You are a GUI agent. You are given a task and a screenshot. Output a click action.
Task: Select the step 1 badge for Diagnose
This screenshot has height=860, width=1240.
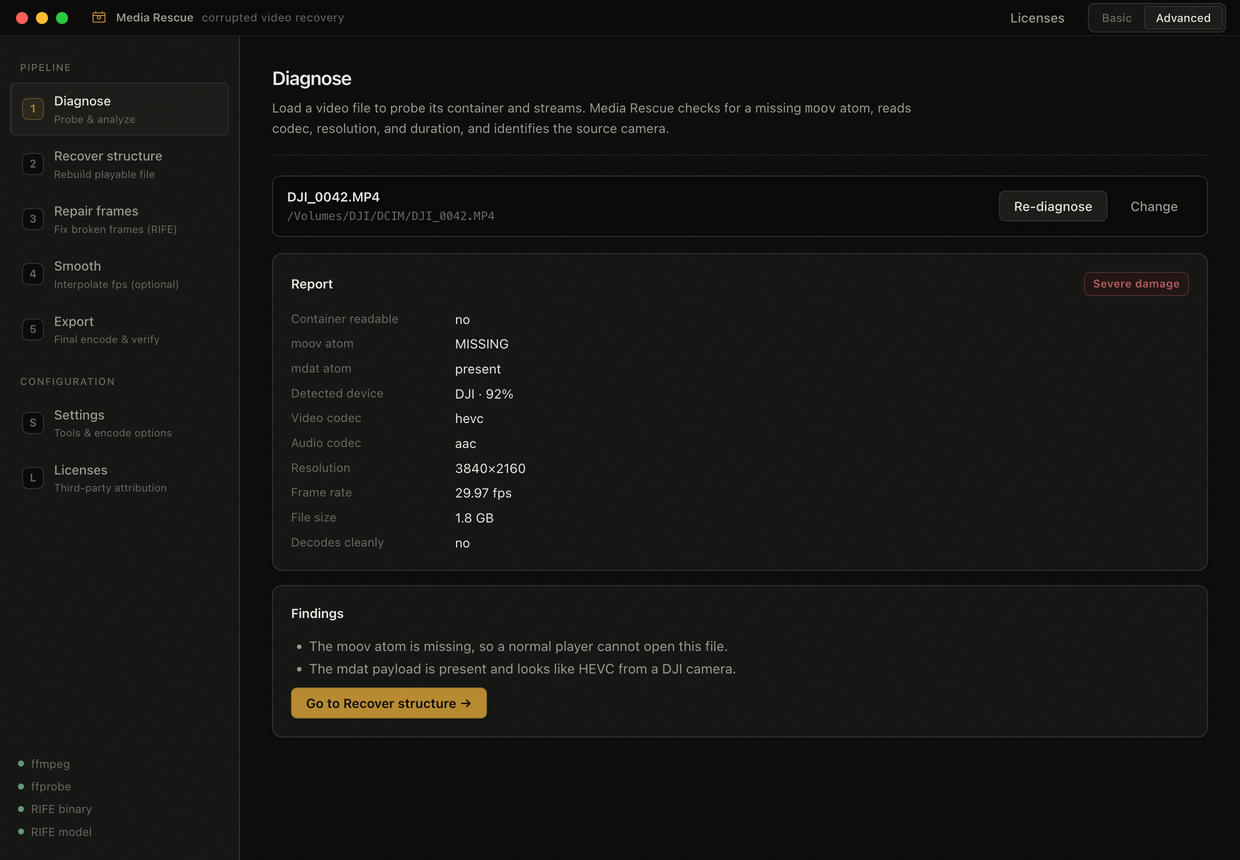click(33, 109)
